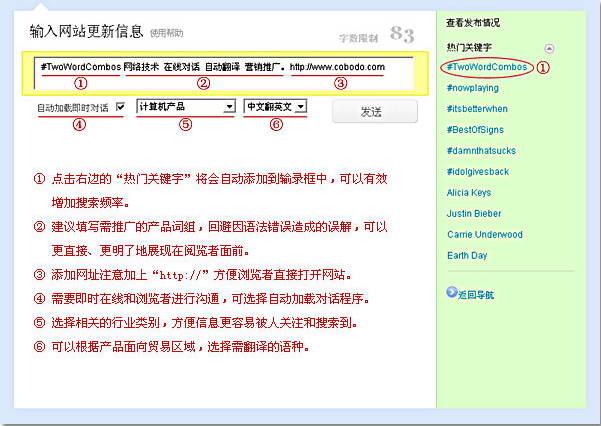Select the #damnthatsucks hot keyword
This screenshot has height=426, width=601.
pos(481,151)
